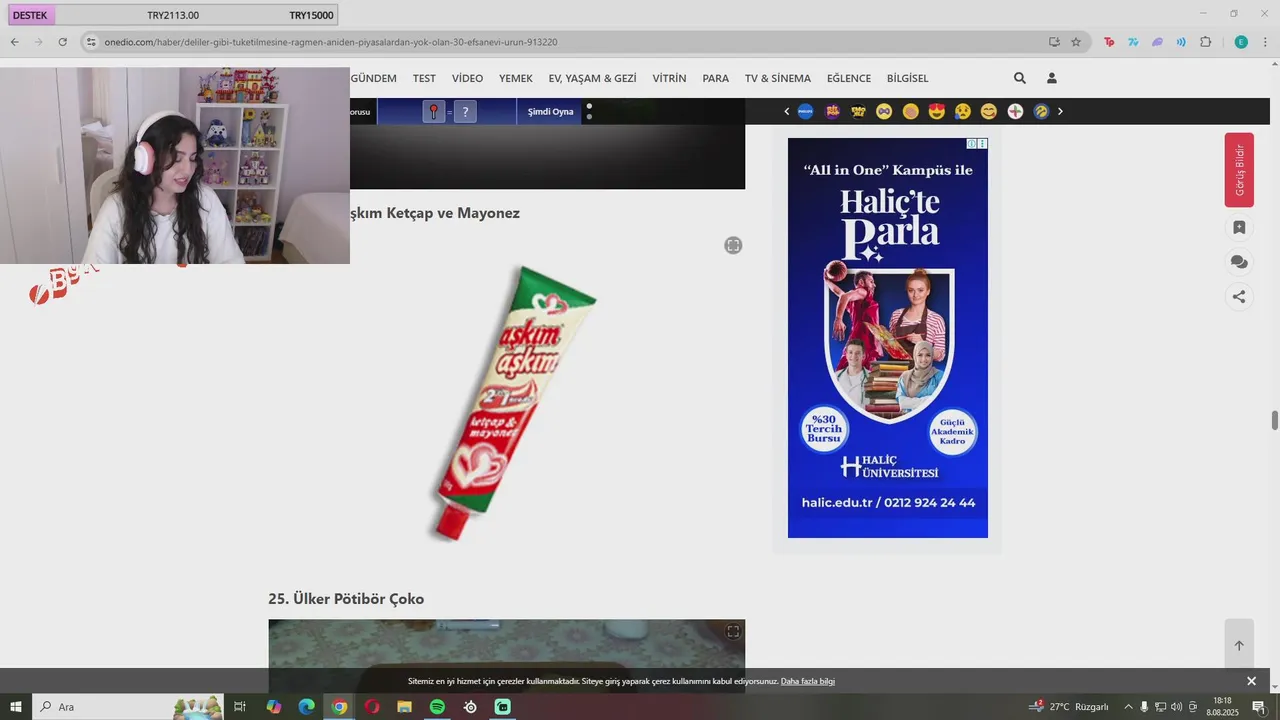The height and width of the screenshot is (720, 1280).
Task: Launch Spotify from the taskbar
Action: click(437, 707)
